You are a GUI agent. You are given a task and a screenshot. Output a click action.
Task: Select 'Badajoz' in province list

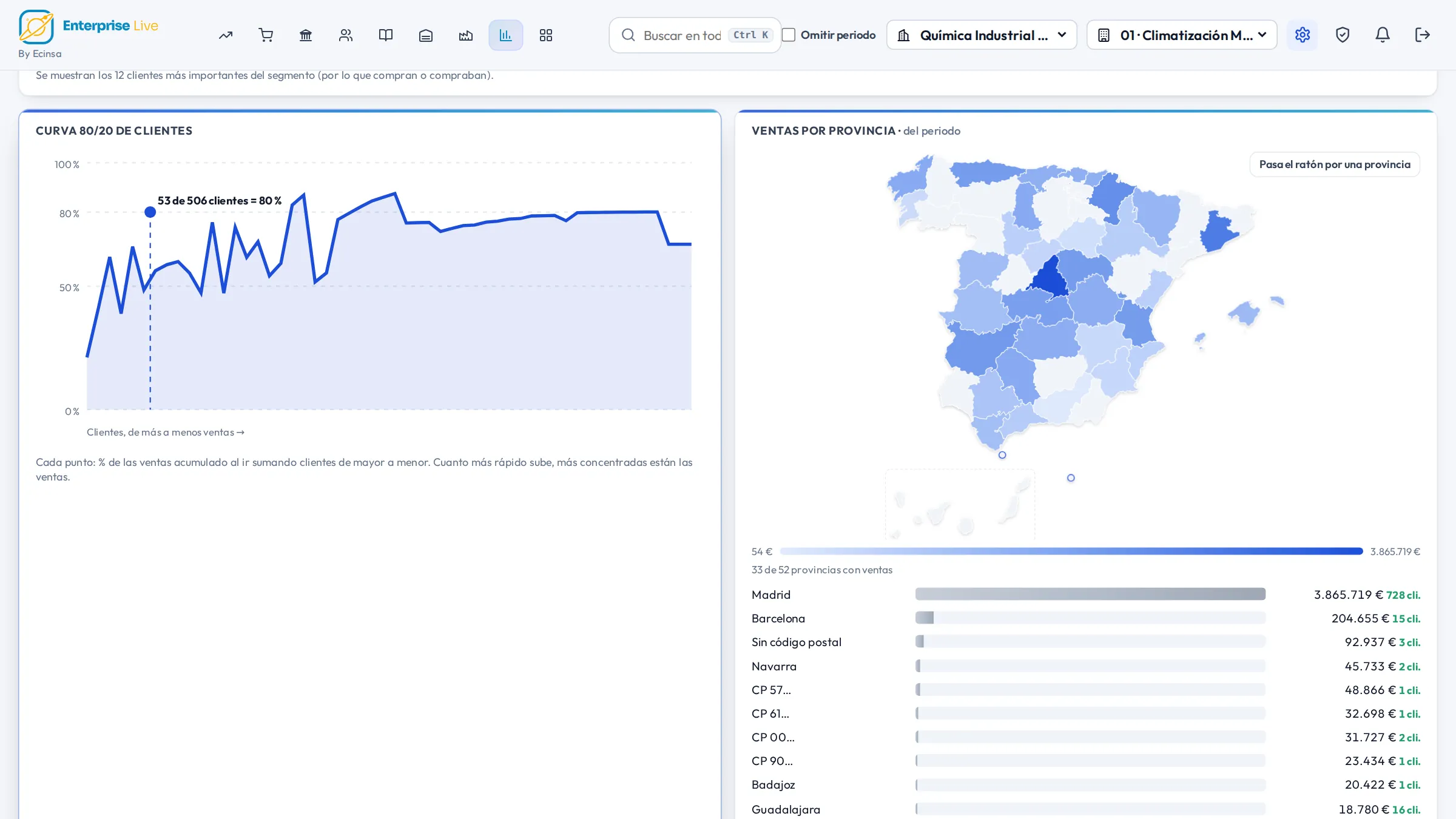point(773,784)
